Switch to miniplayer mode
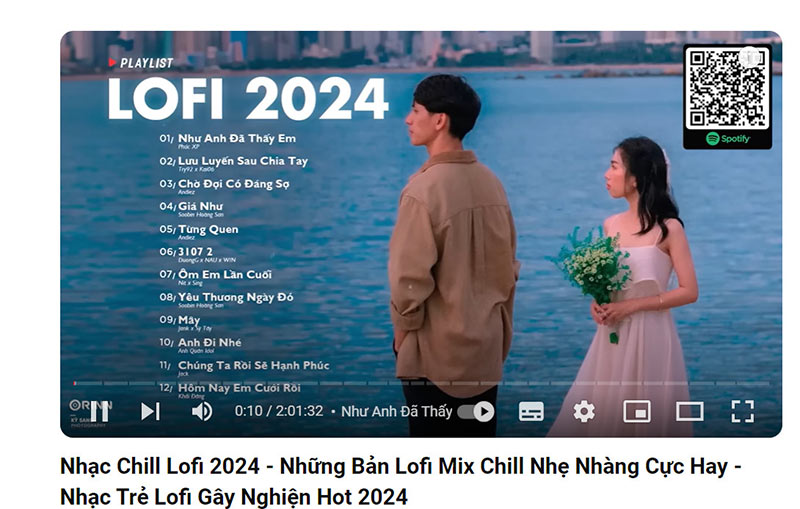 click(x=637, y=411)
